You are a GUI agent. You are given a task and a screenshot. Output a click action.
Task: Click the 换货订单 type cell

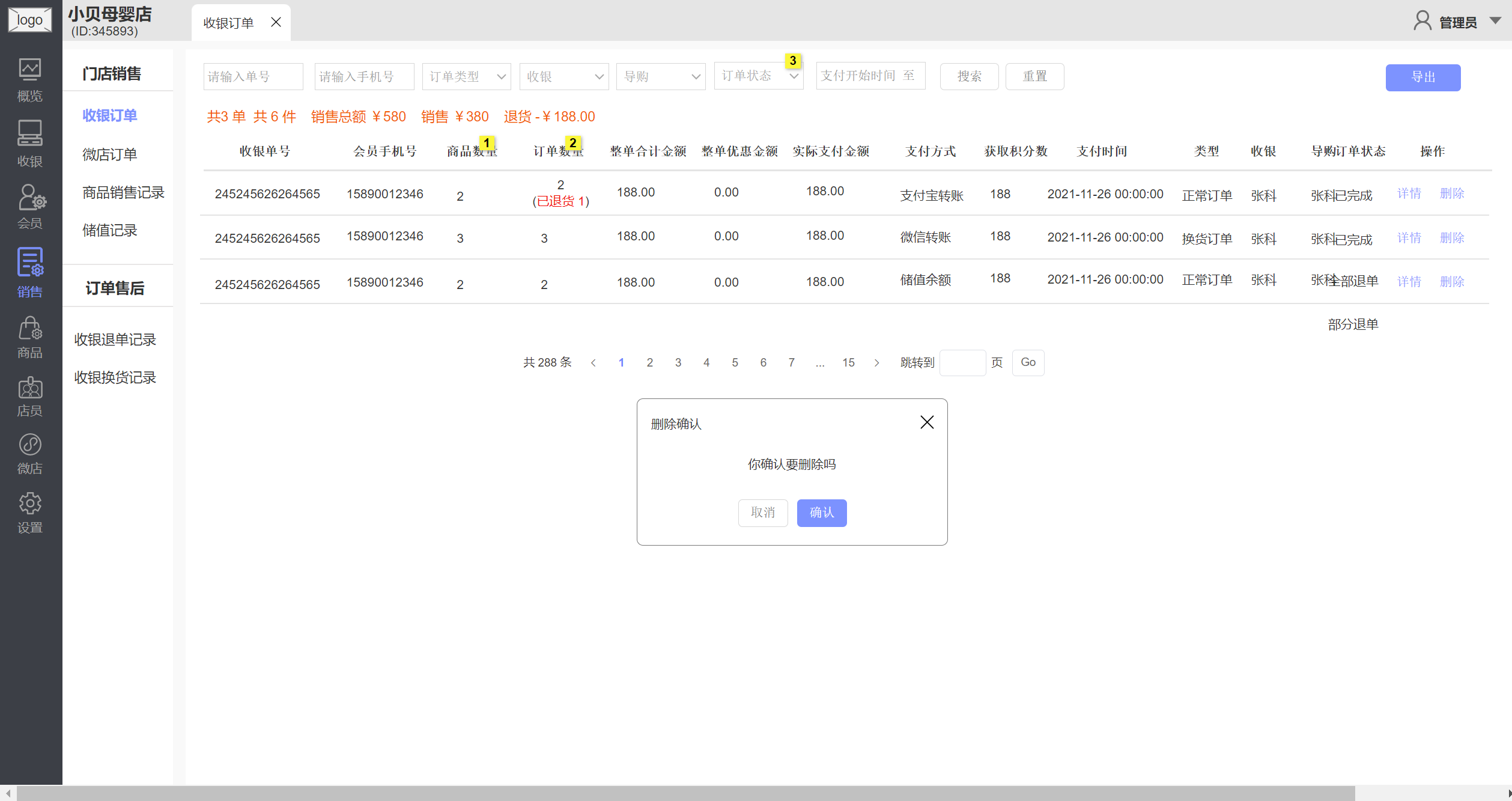tap(1207, 239)
